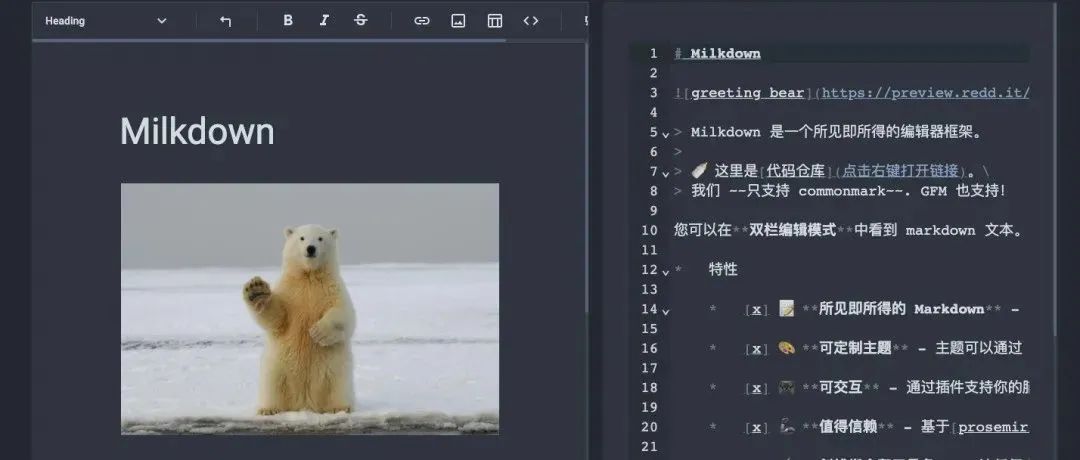This screenshot has height=460, width=1080.
Task: Insert an image via toolbar icon
Action: tap(458, 21)
